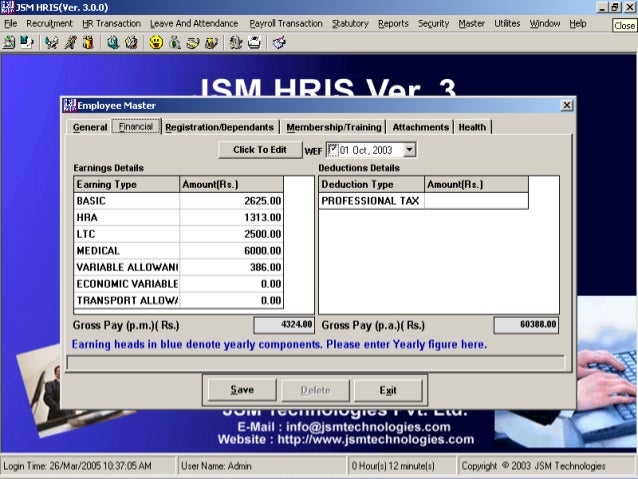Viewport: 638px width, 479px height.
Task: Select the VARIABLE ALLOWANCE earning row
Action: point(127,267)
